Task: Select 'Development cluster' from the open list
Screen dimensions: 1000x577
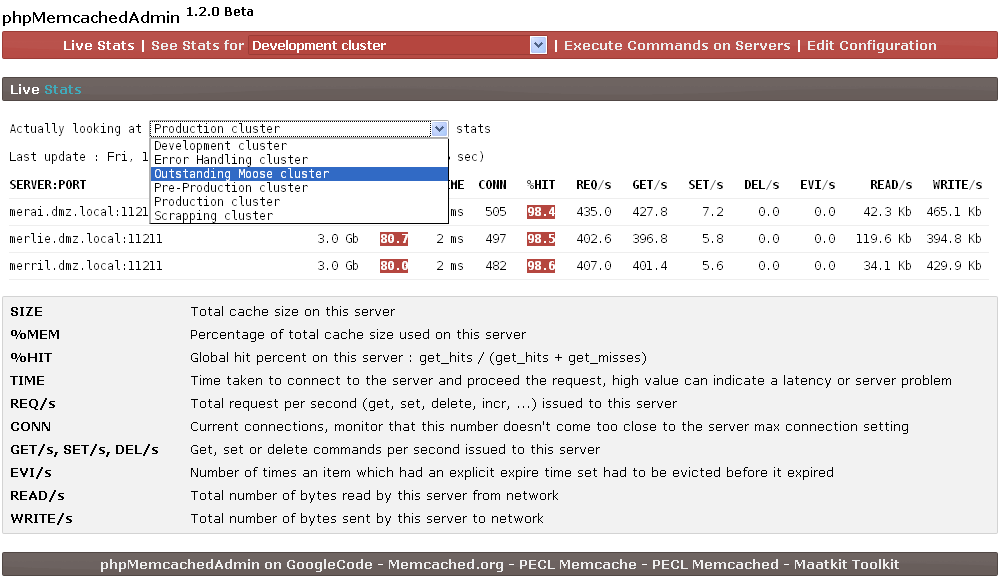Action: [220, 146]
